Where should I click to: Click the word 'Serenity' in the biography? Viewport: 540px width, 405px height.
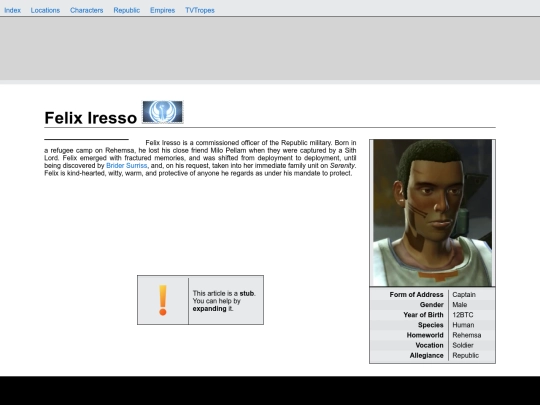(342, 166)
